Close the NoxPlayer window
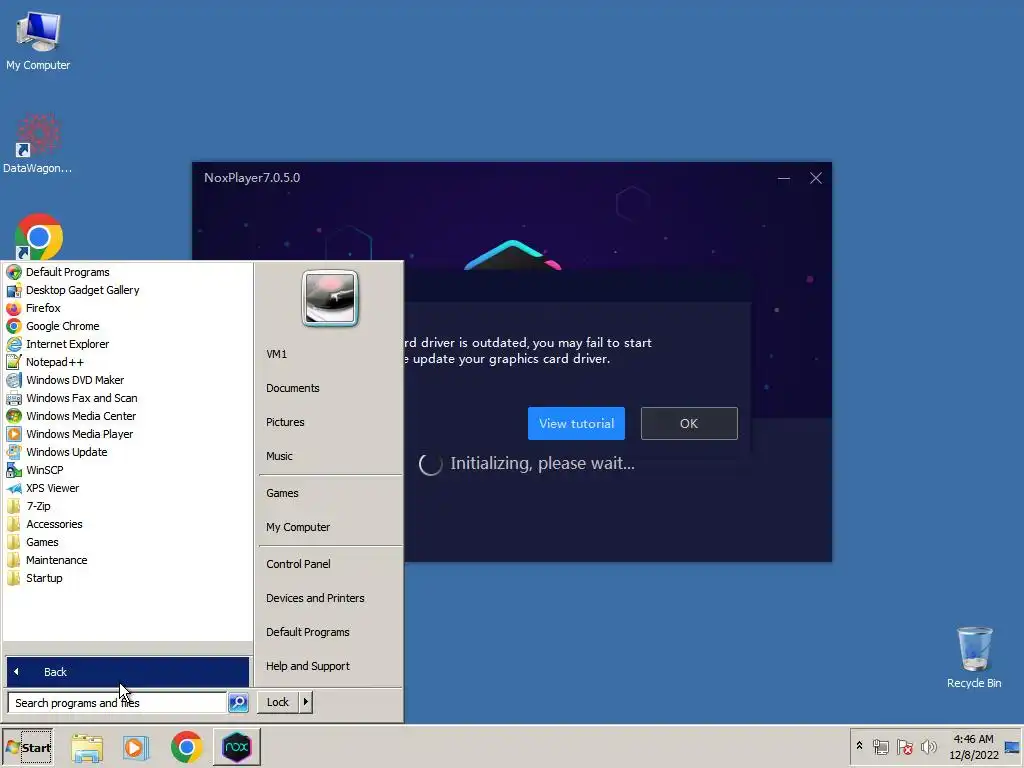The image size is (1024, 768). 816,178
